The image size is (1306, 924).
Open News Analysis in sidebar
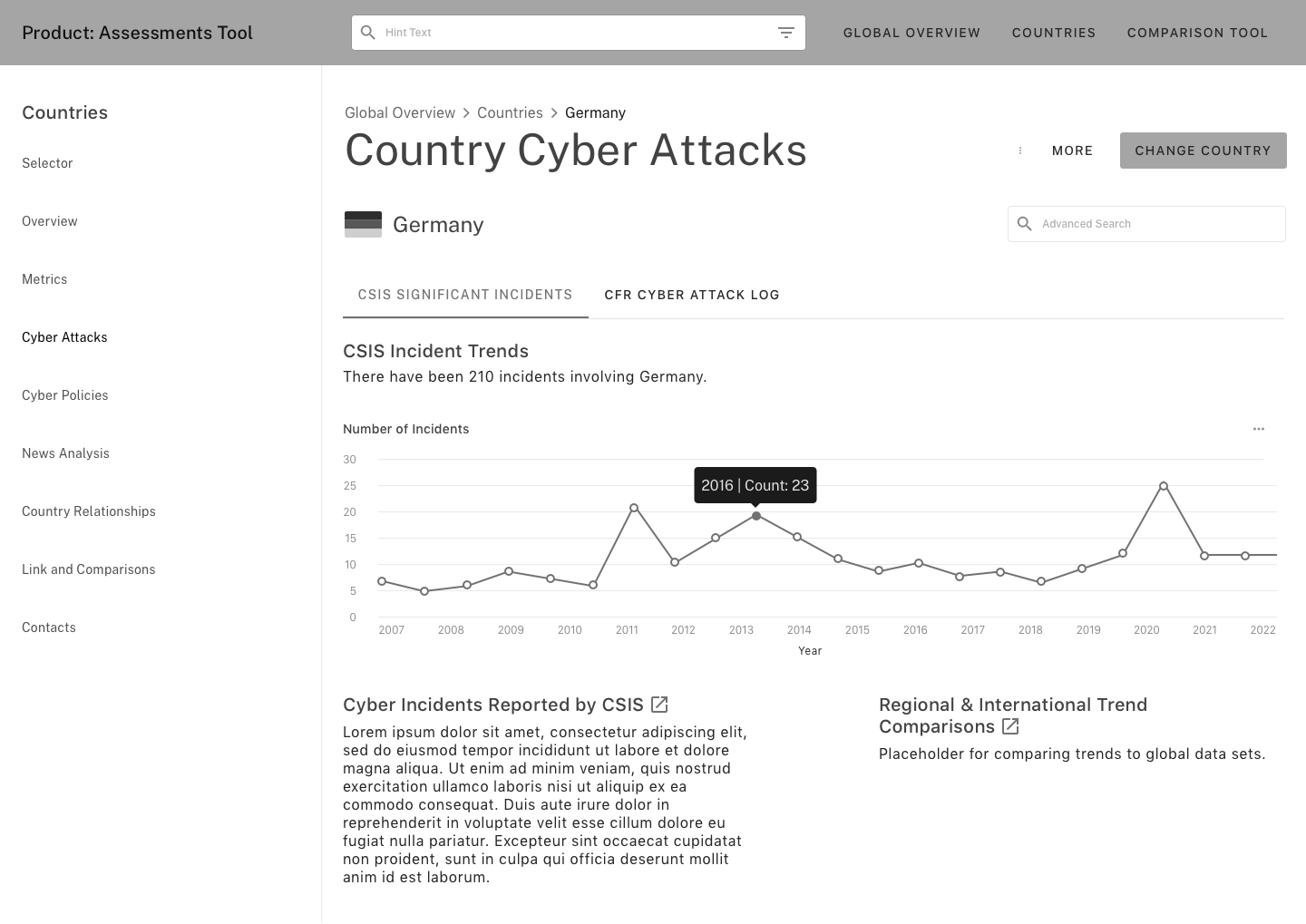pyautogui.click(x=65, y=453)
